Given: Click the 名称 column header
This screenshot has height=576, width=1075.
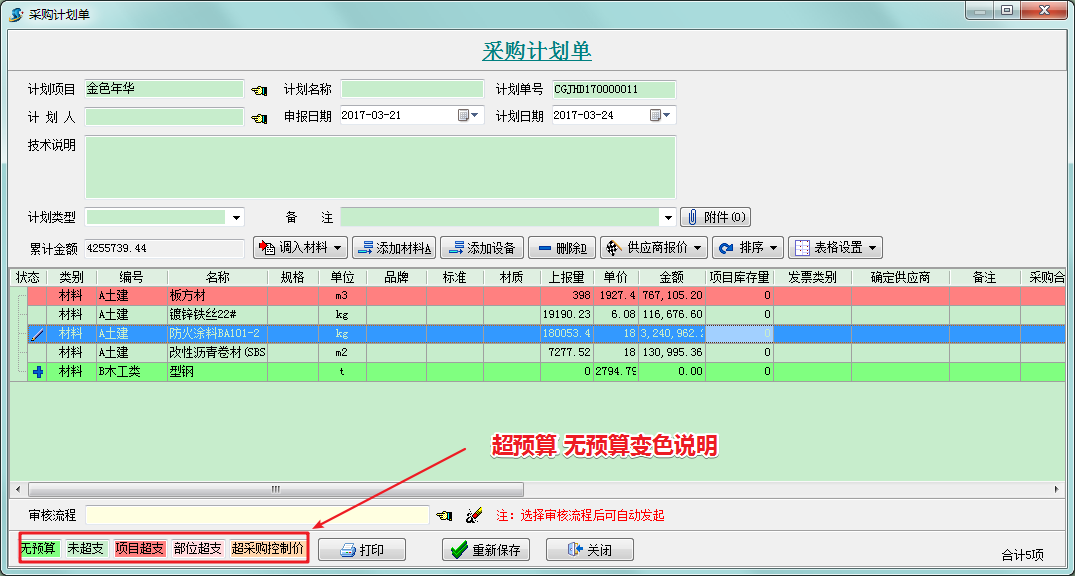Looking at the screenshot, I should click(x=217, y=278).
